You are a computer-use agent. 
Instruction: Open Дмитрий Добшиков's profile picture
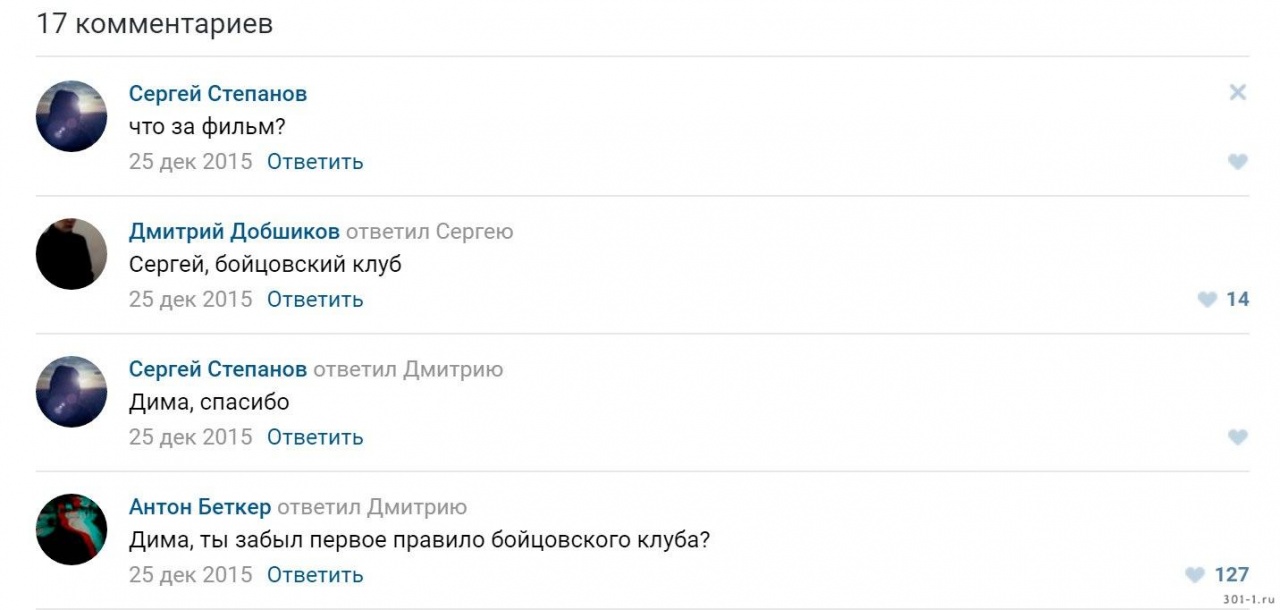click(71, 254)
